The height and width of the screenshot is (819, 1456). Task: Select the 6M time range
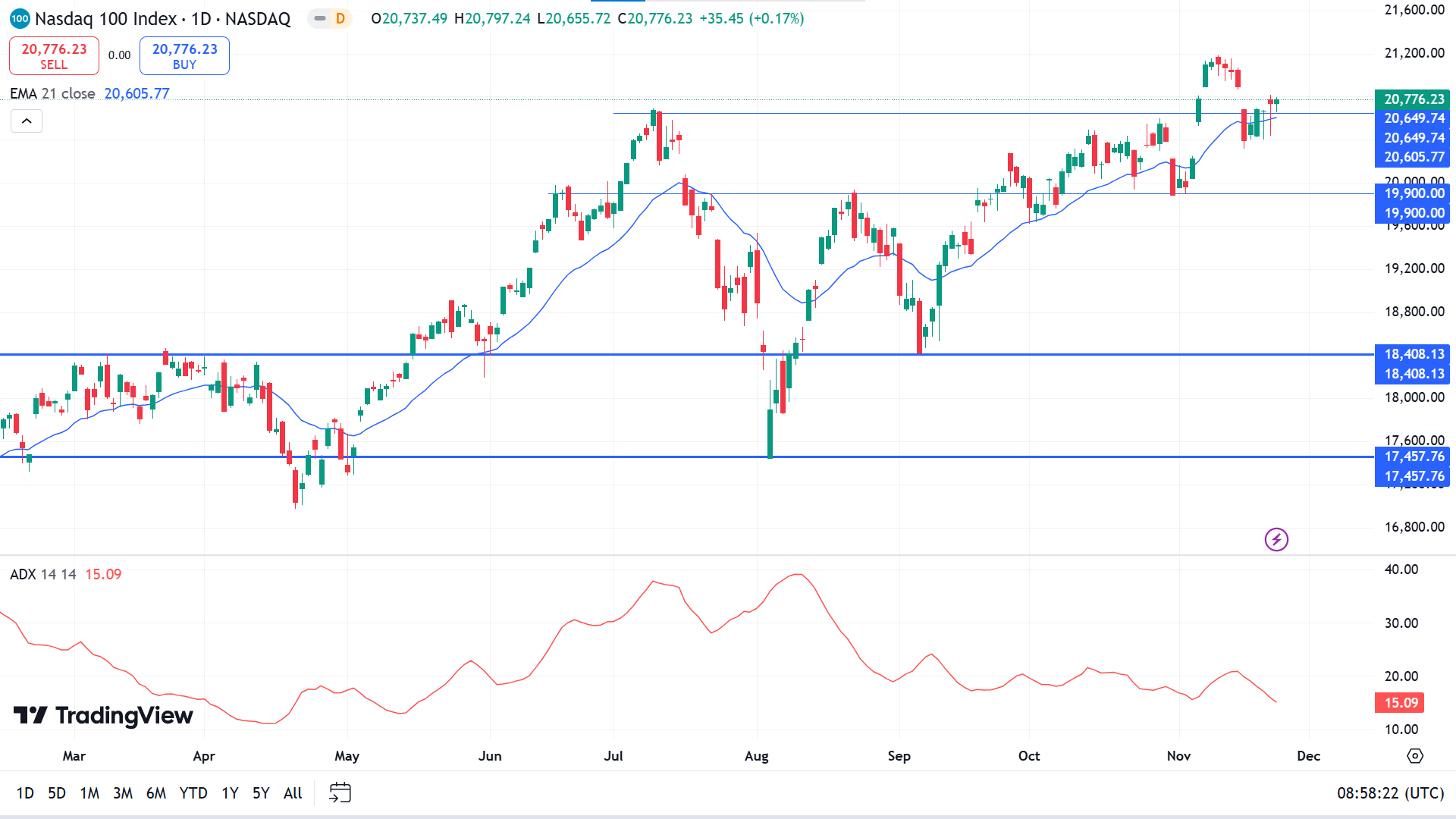(156, 792)
